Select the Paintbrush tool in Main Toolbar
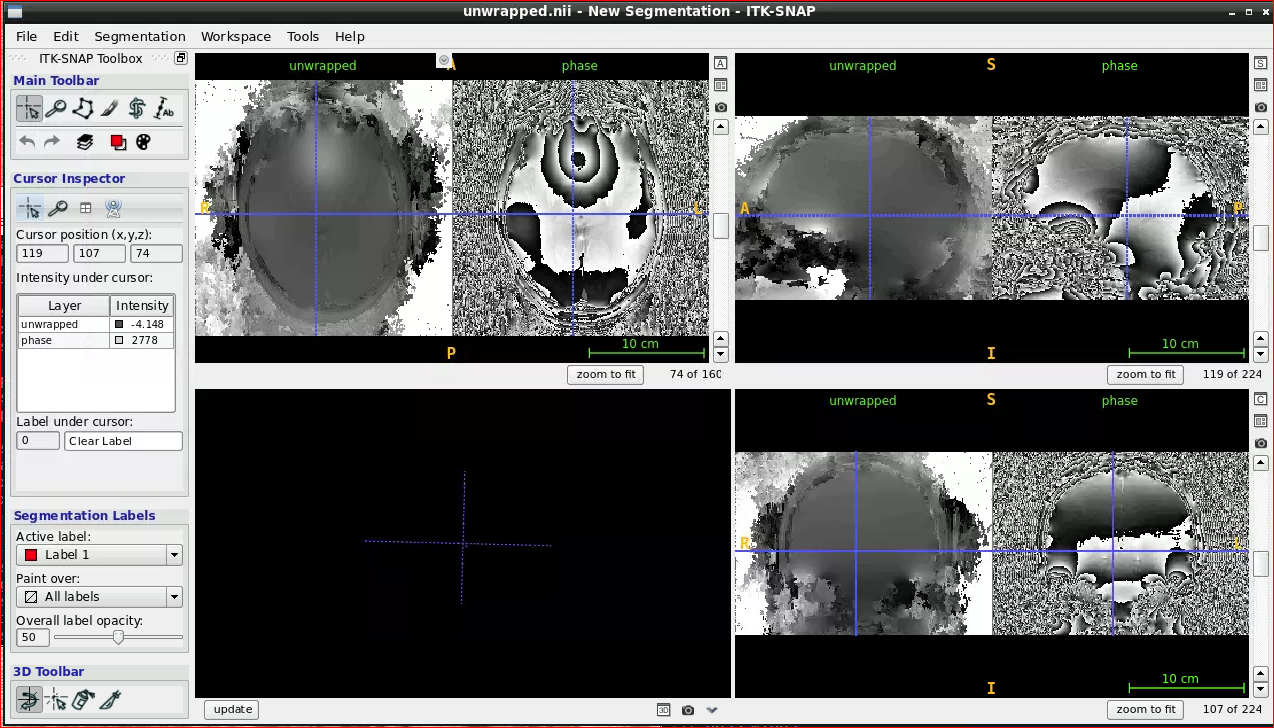 [x=110, y=109]
